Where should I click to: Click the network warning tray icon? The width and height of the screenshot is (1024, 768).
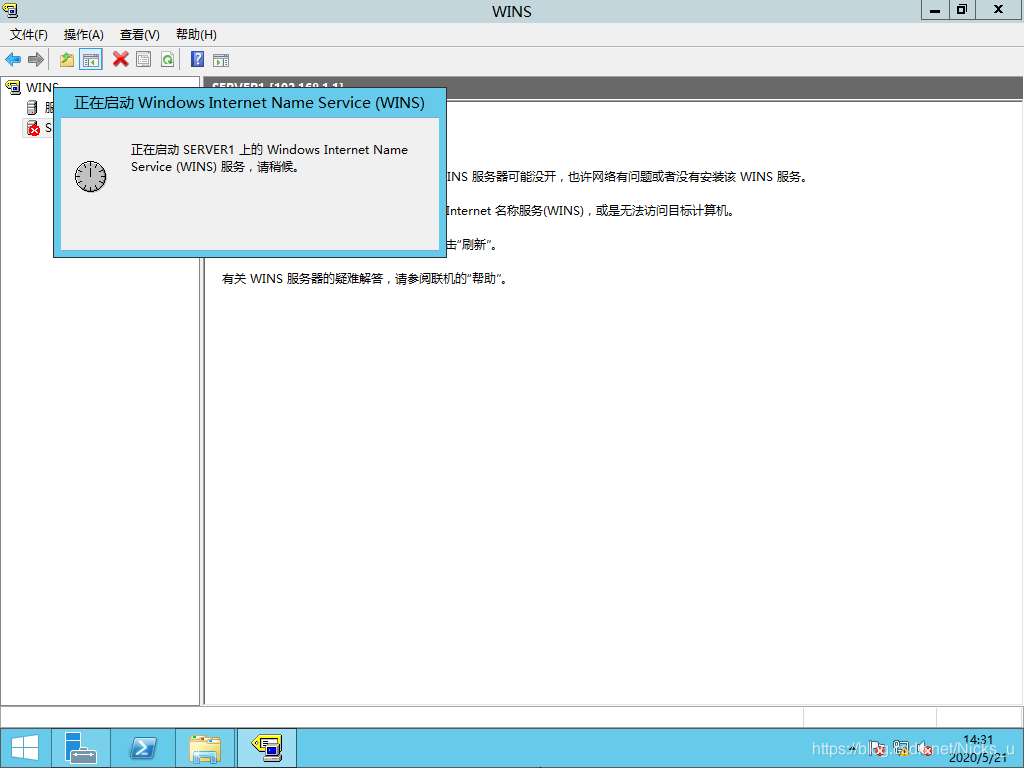click(x=901, y=748)
